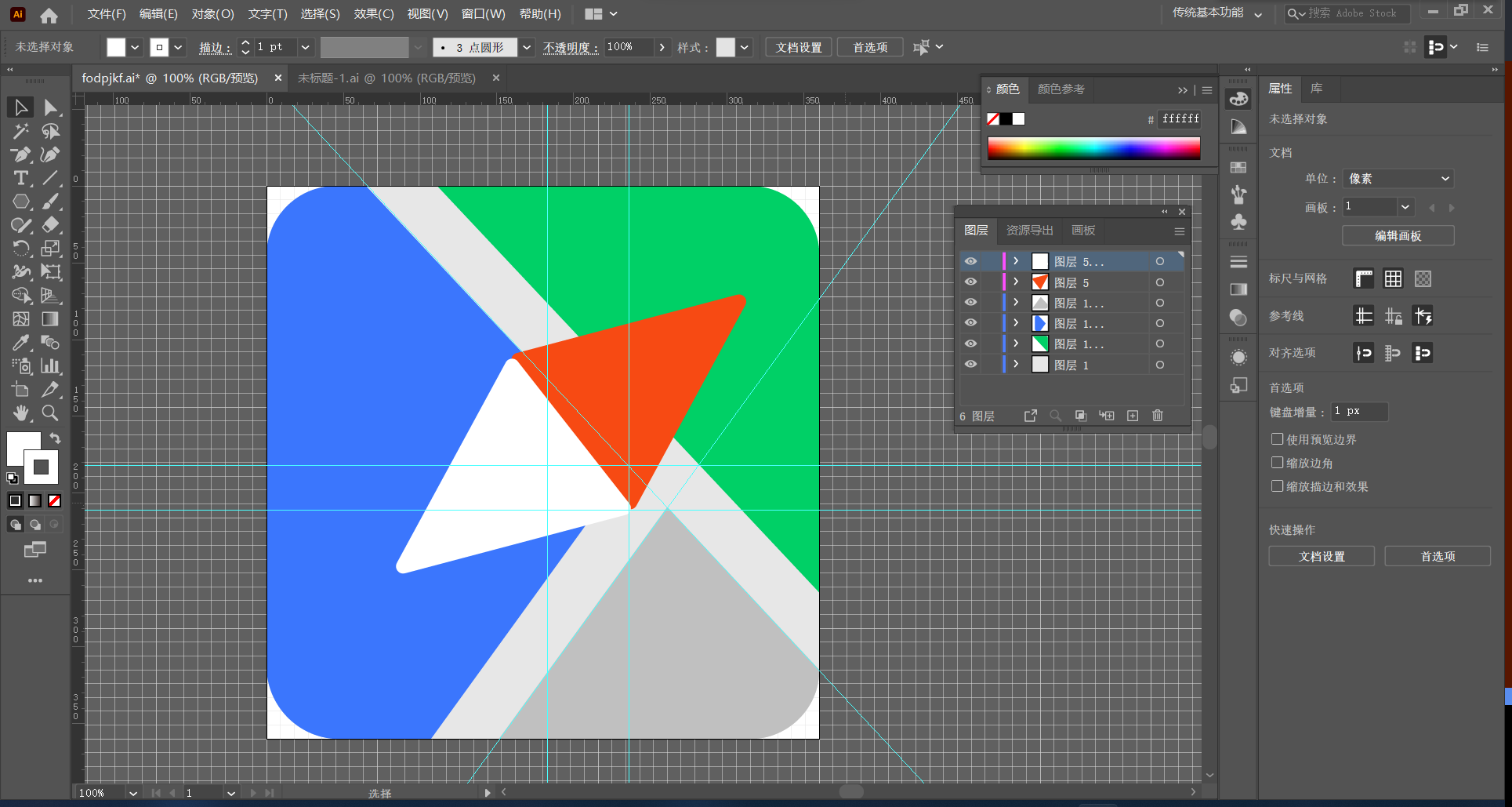Viewport: 1512px width, 807px height.
Task: Click 文档设置 in control bar
Action: click(799, 47)
